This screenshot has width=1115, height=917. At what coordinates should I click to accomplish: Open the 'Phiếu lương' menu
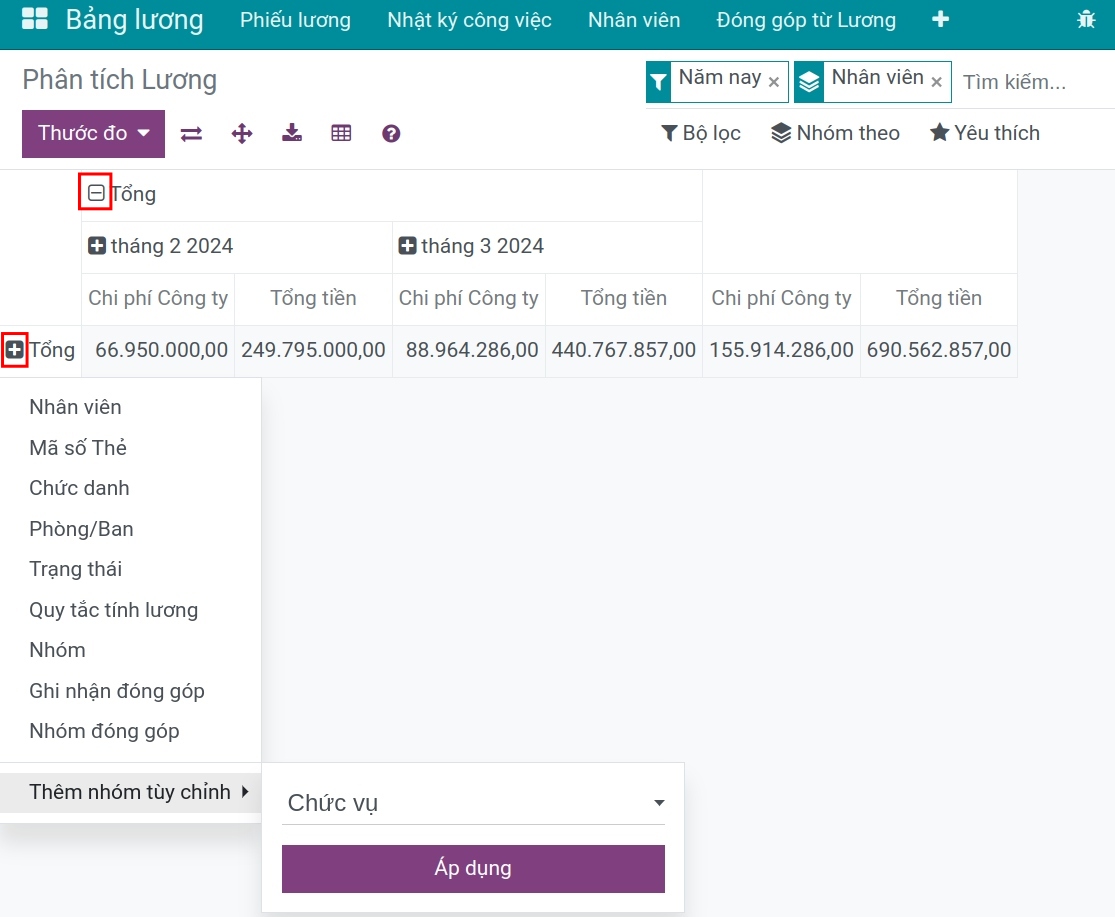click(x=295, y=20)
